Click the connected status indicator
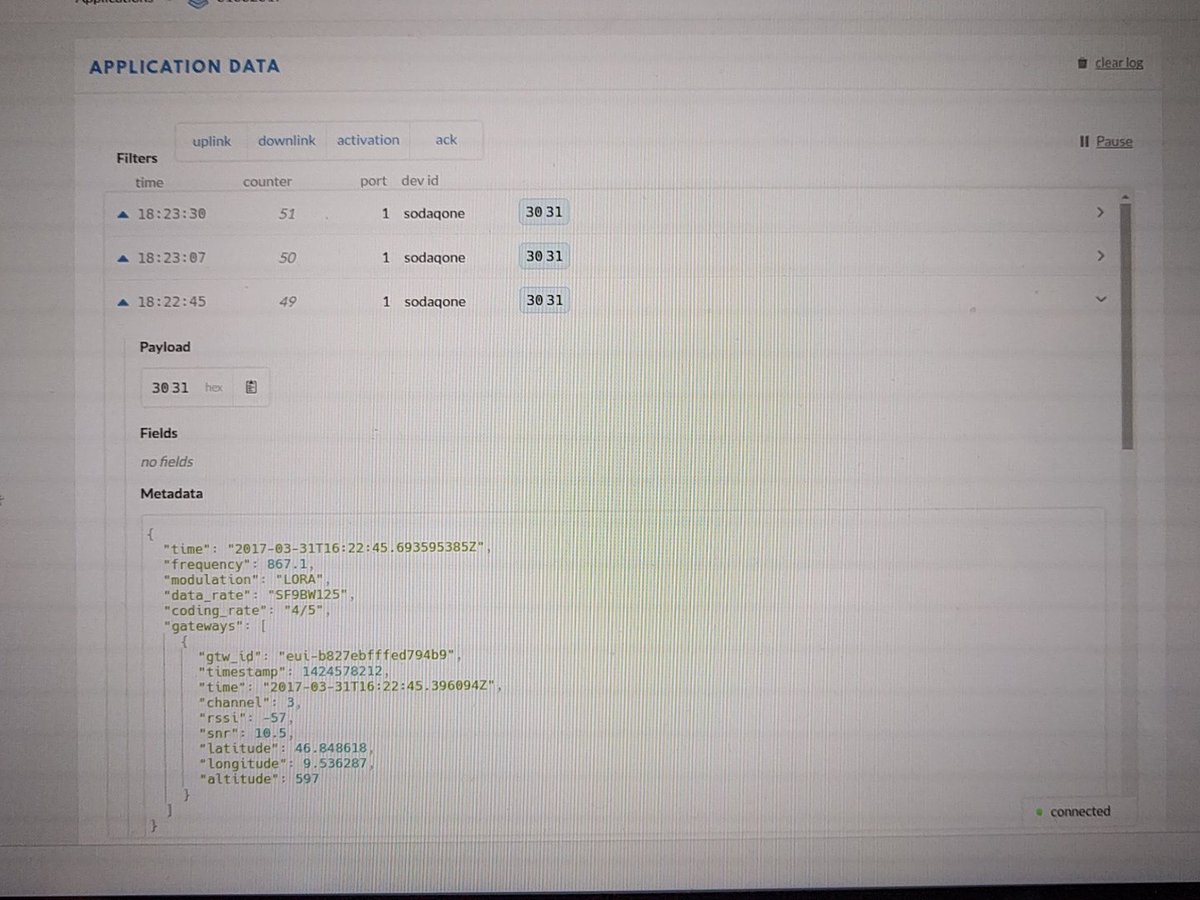 pyautogui.click(x=1073, y=812)
